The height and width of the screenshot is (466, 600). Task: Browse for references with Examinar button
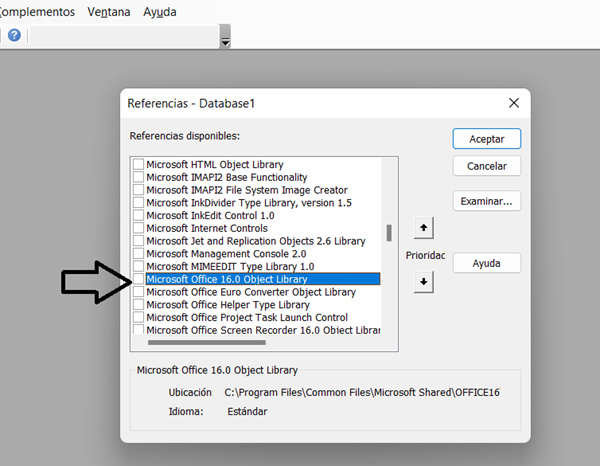point(486,201)
